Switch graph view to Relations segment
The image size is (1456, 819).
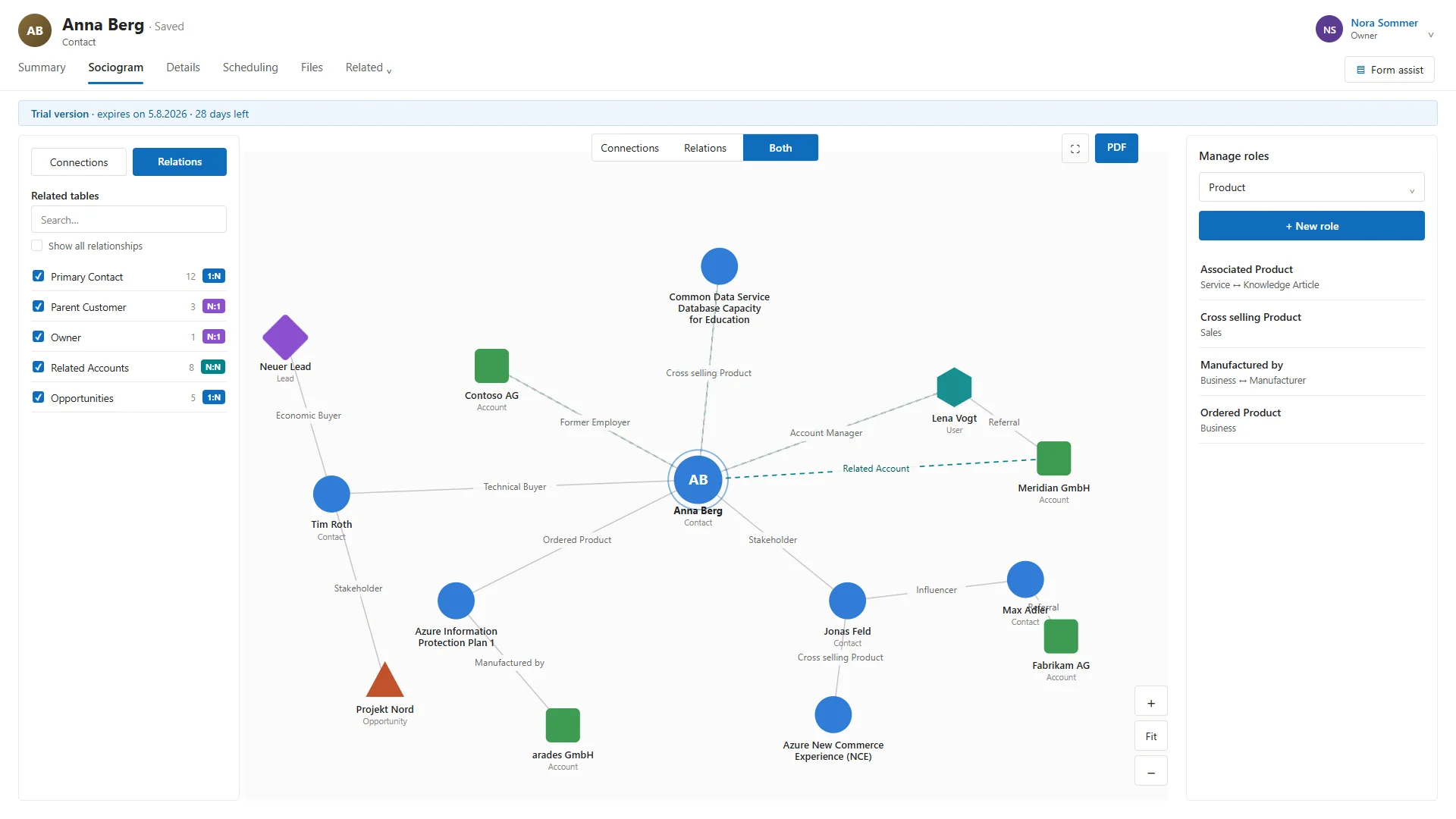[704, 148]
